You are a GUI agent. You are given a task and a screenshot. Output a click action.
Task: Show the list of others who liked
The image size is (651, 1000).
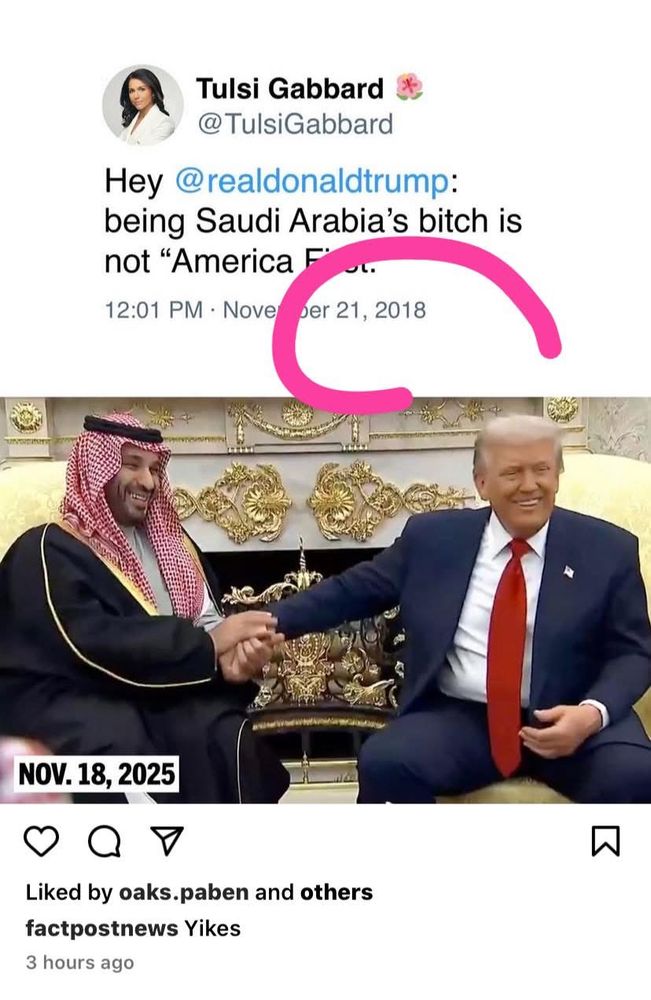[x=336, y=892]
